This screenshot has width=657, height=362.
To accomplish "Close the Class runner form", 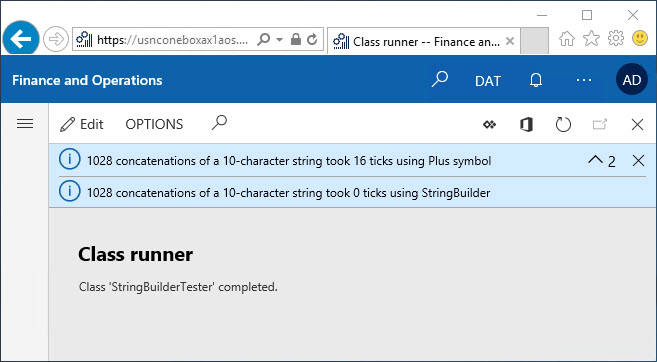I will [x=637, y=124].
